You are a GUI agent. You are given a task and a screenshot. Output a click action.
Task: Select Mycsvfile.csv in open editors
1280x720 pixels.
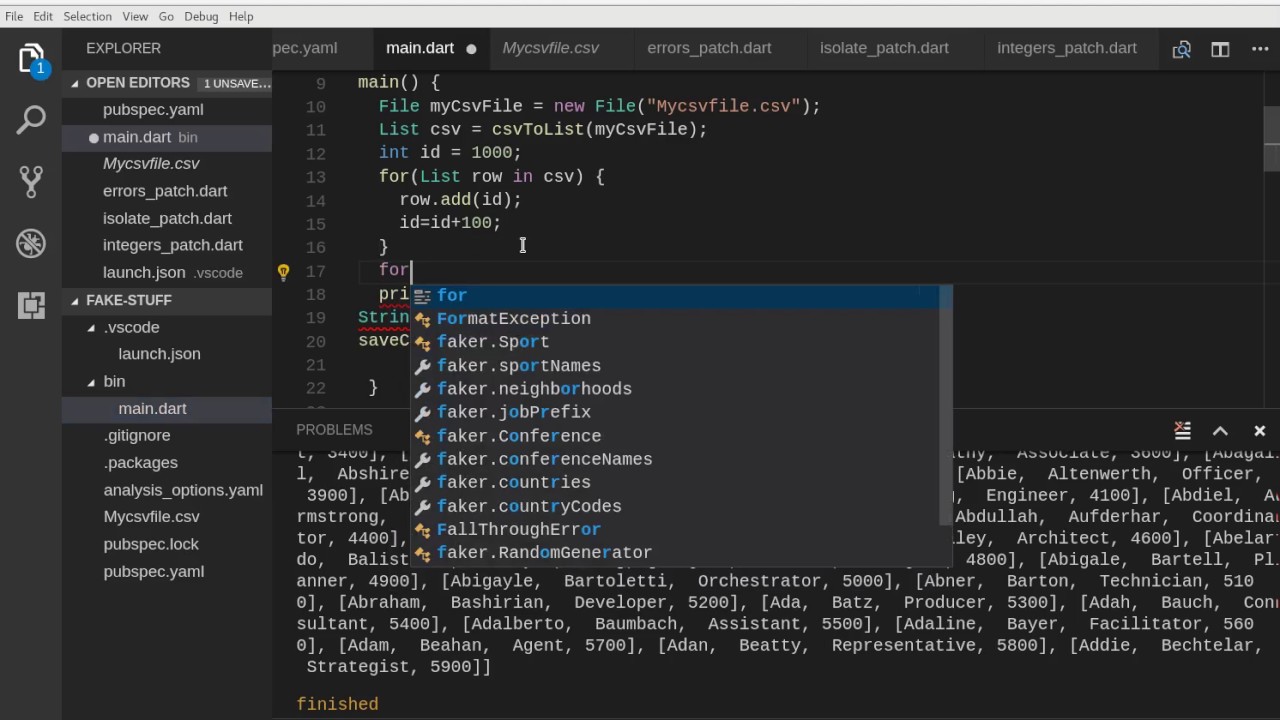coord(167,164)
